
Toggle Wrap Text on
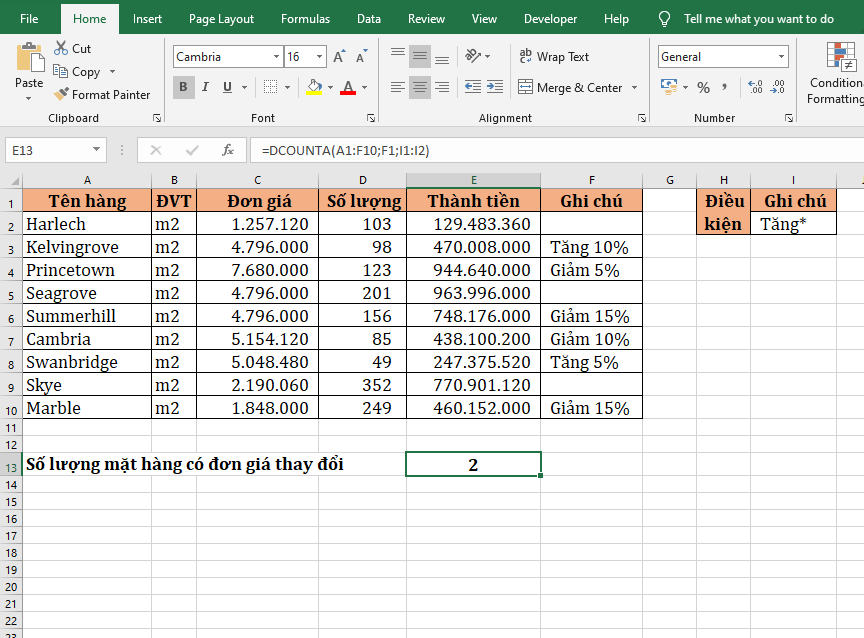tap(553, 57)
